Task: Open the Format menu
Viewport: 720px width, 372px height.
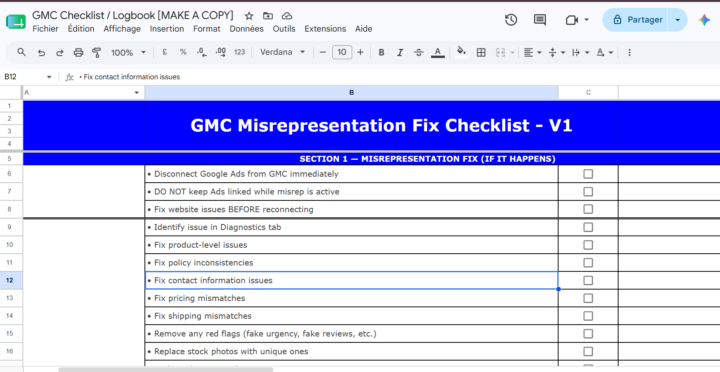Action: (207, 29)
